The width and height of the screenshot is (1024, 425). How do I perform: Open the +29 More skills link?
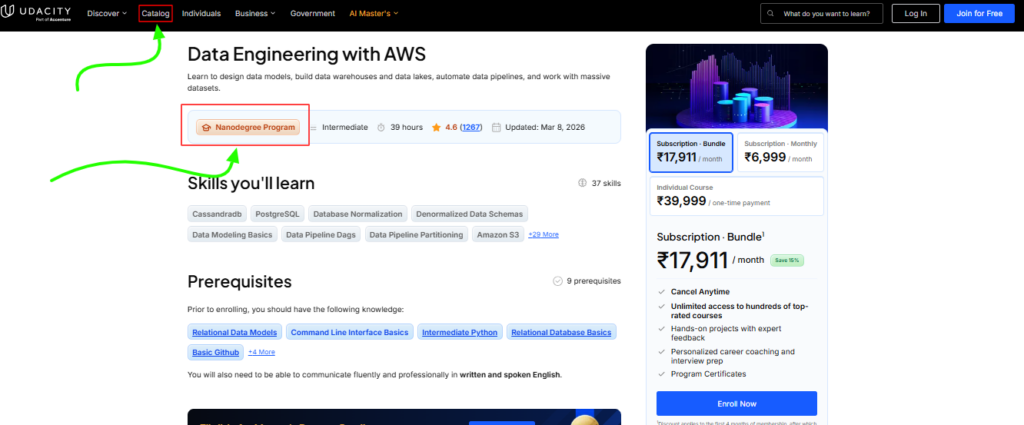(x=543, y=234)
